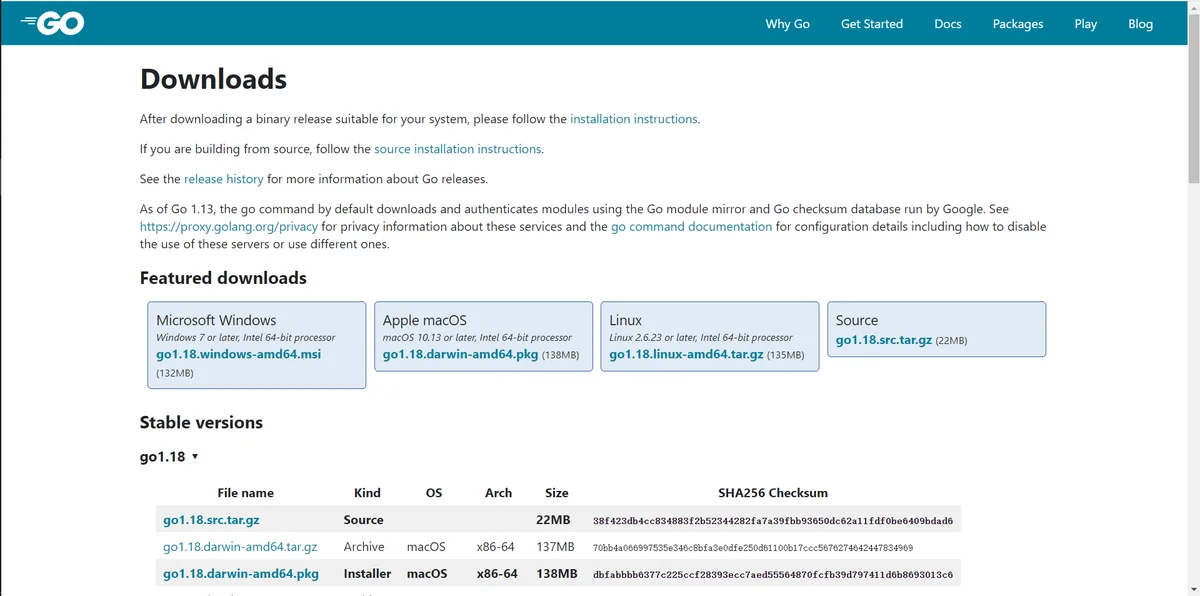Open the Docs navigation item
Screen dimensions: 1200x596
point(948,24)
